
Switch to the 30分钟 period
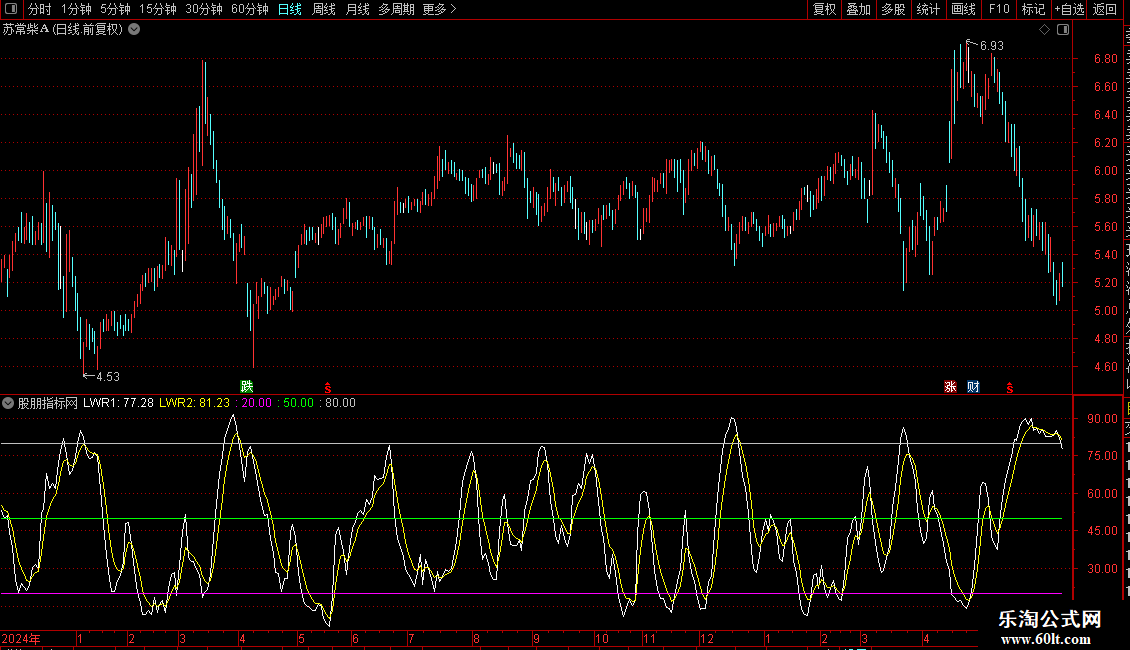(x=204, y=9)
